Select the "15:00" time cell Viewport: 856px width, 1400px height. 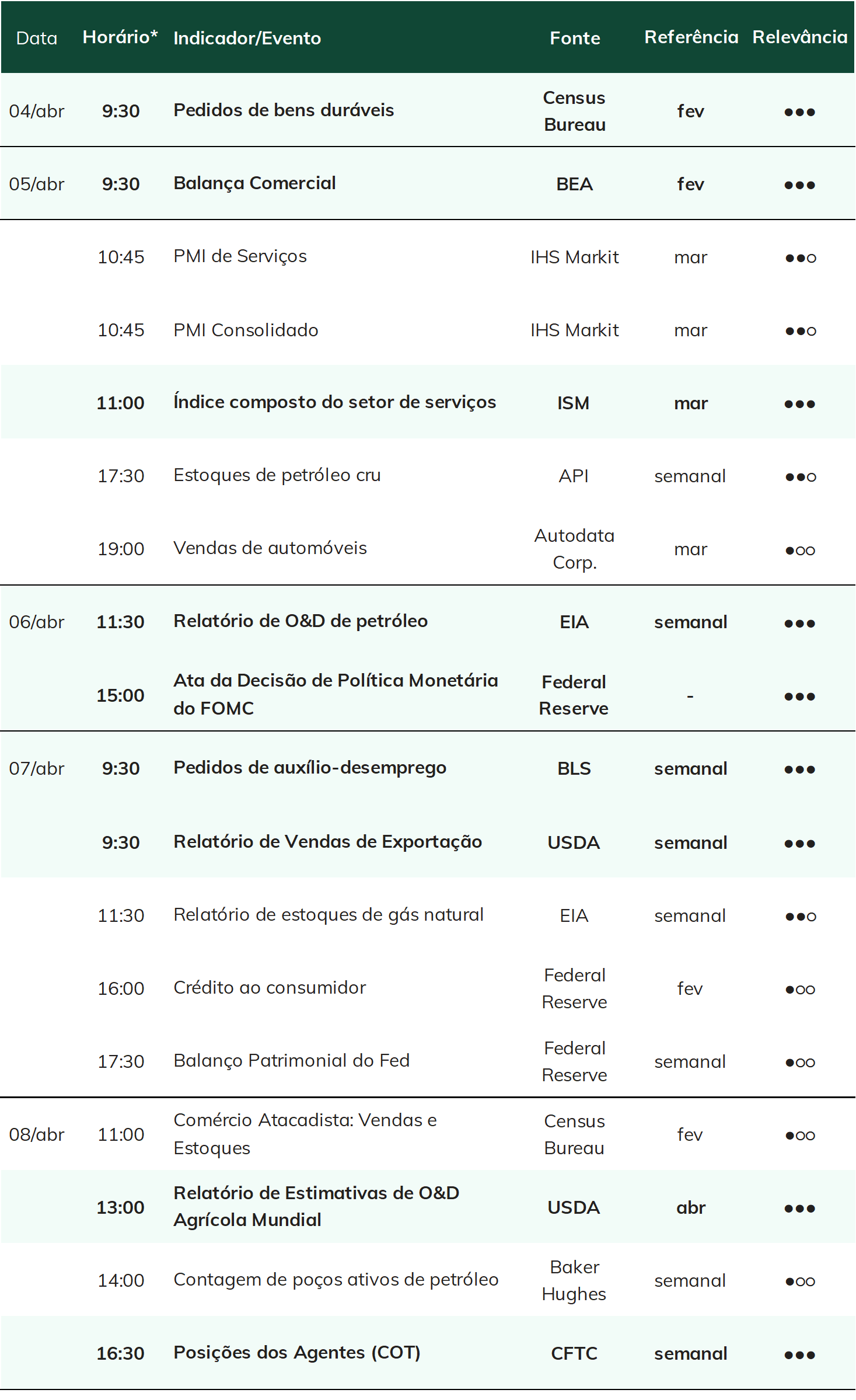[121, 695]
